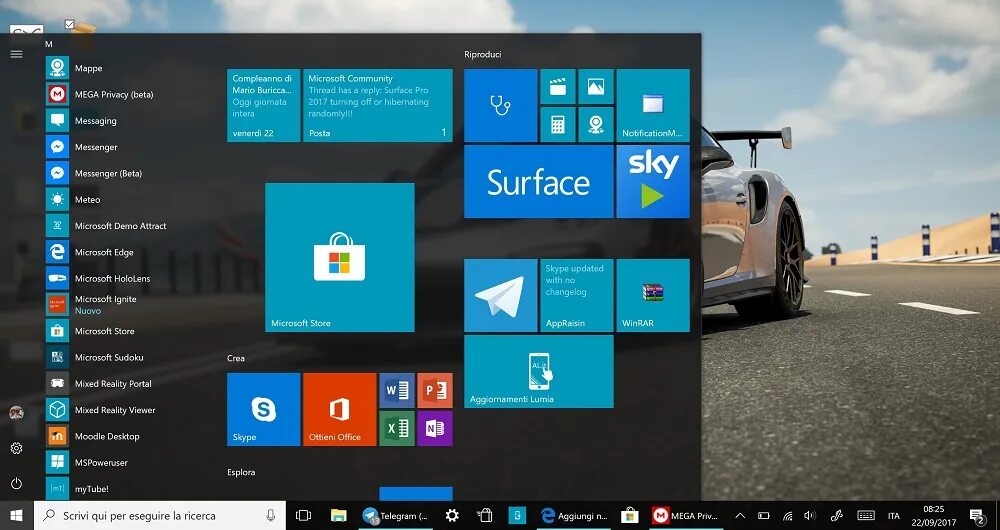Open the Settings gear on the taskbar
Screen dimensions: 1000x530
point(452,515)
